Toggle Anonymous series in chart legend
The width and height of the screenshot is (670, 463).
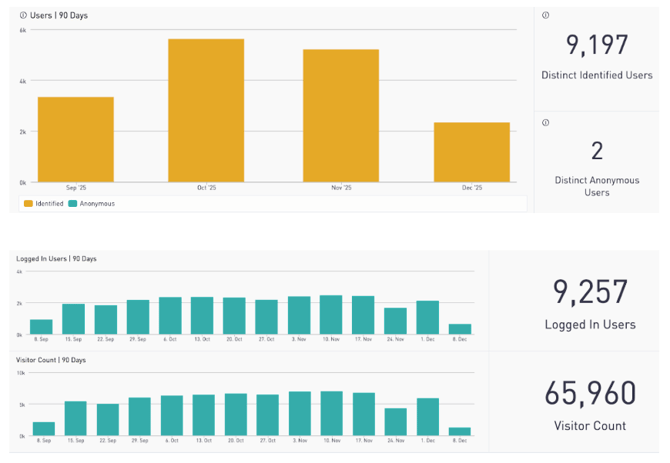[x=91, y=204]
